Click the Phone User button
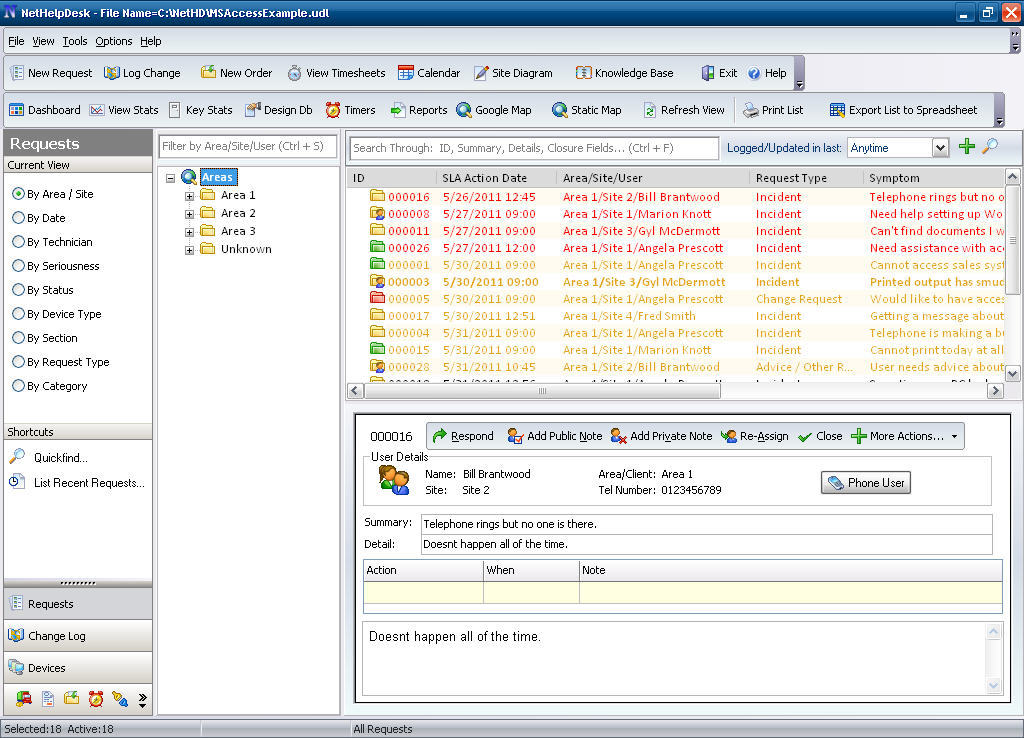Viewport: 1024px width, 738px height. point(866,483)
